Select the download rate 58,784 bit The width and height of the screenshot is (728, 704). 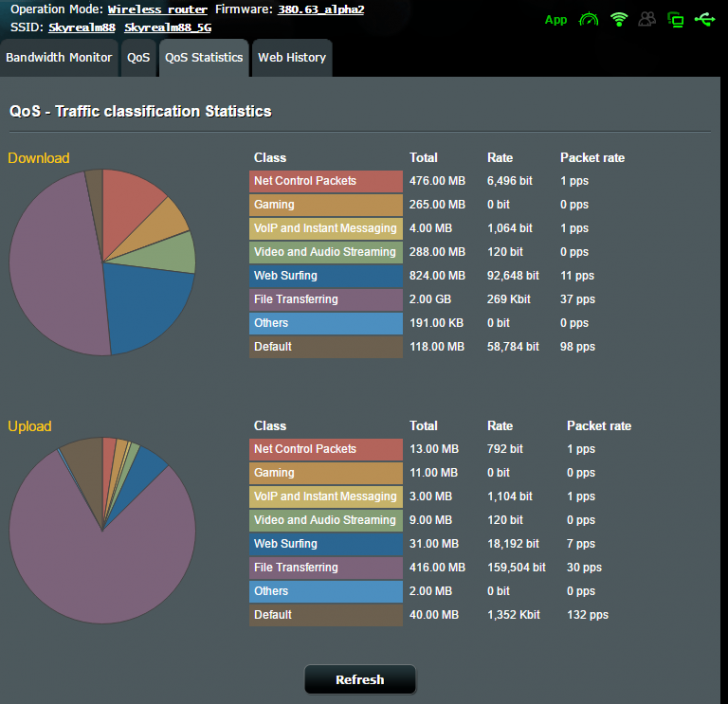pos(513,347)
